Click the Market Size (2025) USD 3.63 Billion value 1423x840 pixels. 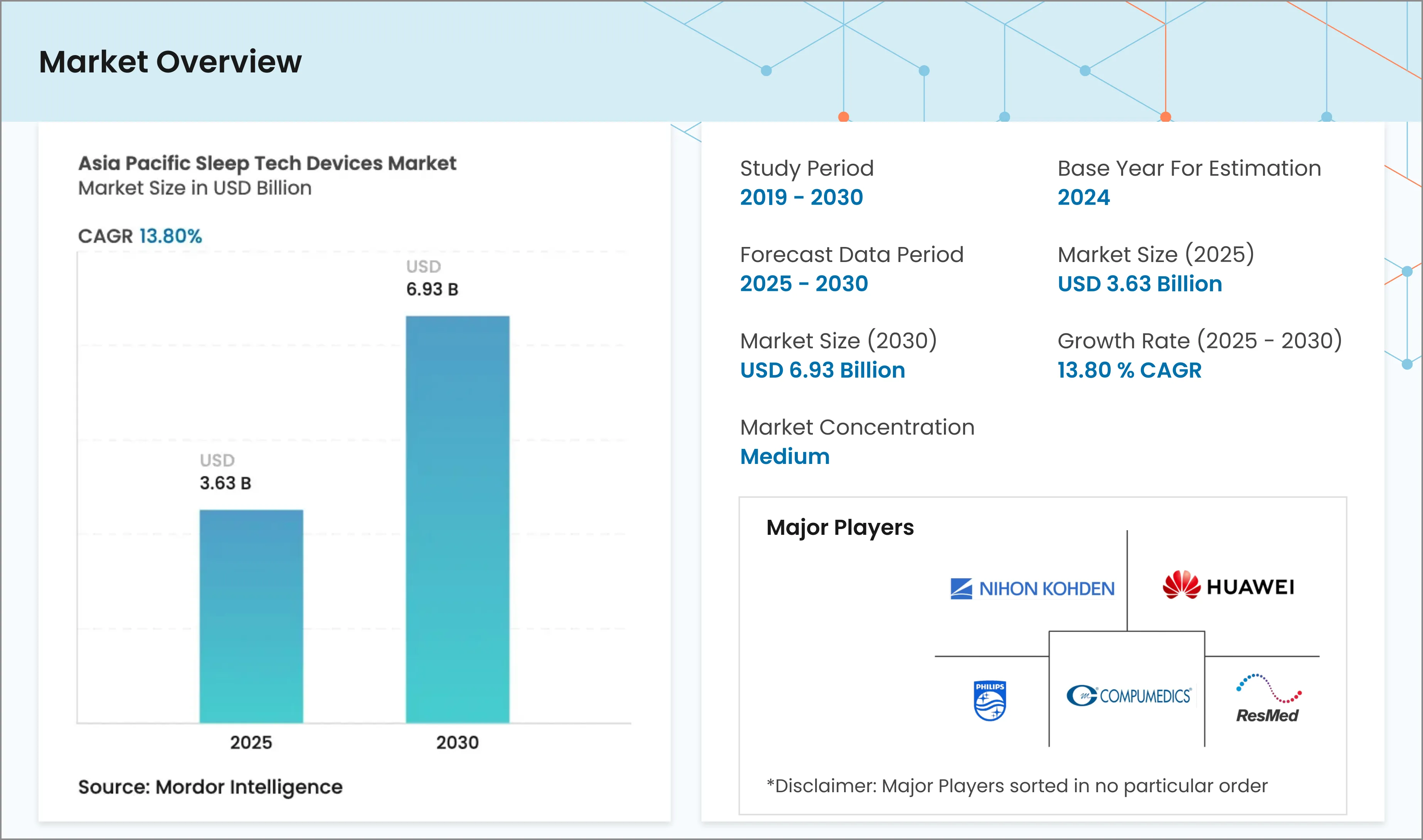coord(1139,284)
